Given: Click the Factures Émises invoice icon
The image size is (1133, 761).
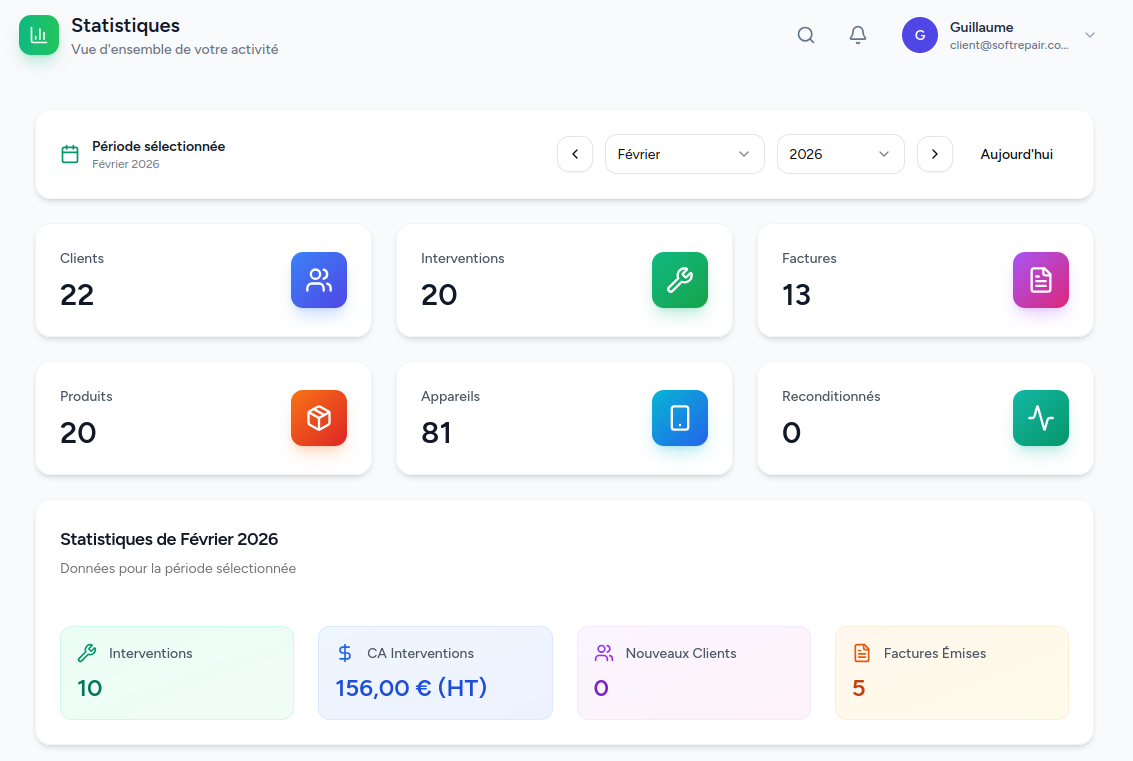Looking at the screenshot, I should (x=861, y=653).
